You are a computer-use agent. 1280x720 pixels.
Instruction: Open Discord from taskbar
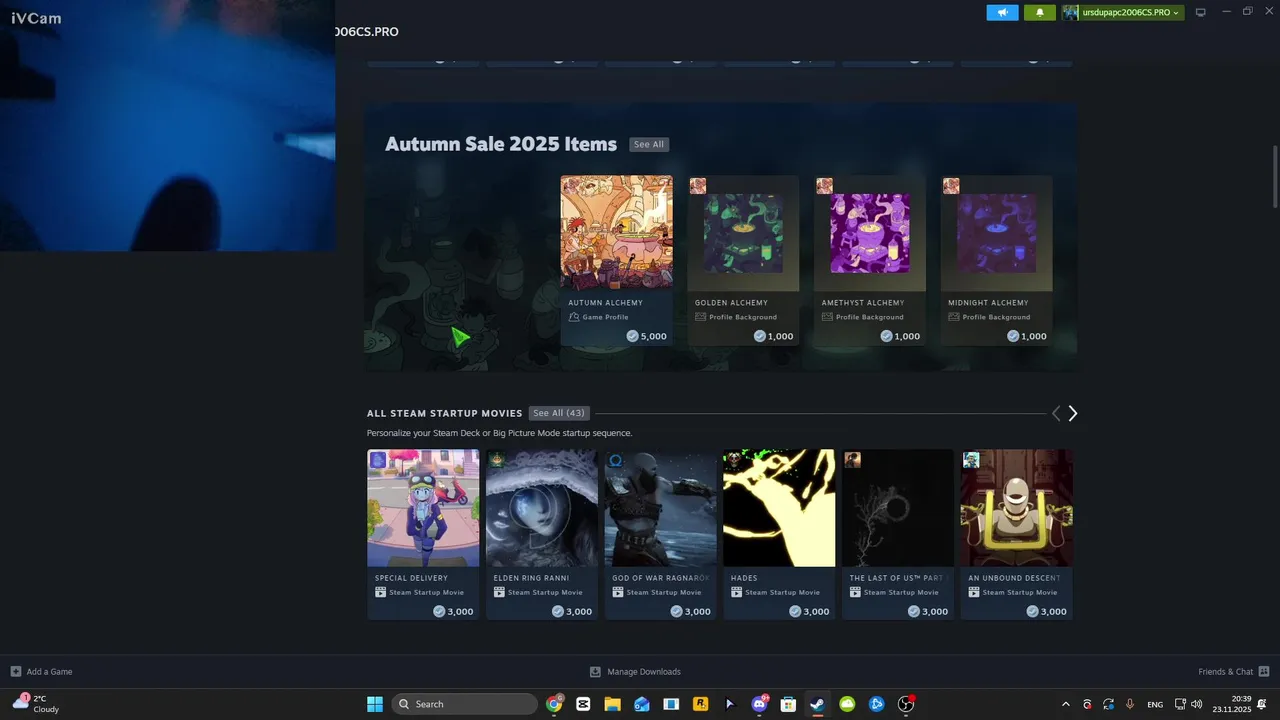759,704
